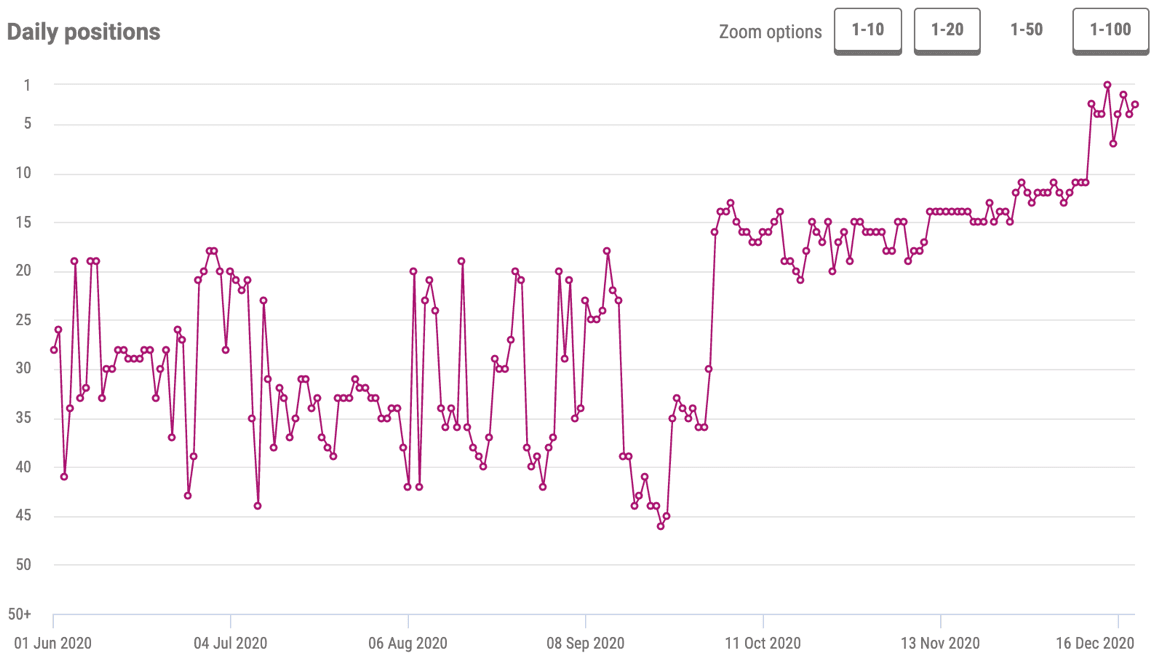Select the 1-20 zoom option
1154x663 pixels.
pos(947,31)
